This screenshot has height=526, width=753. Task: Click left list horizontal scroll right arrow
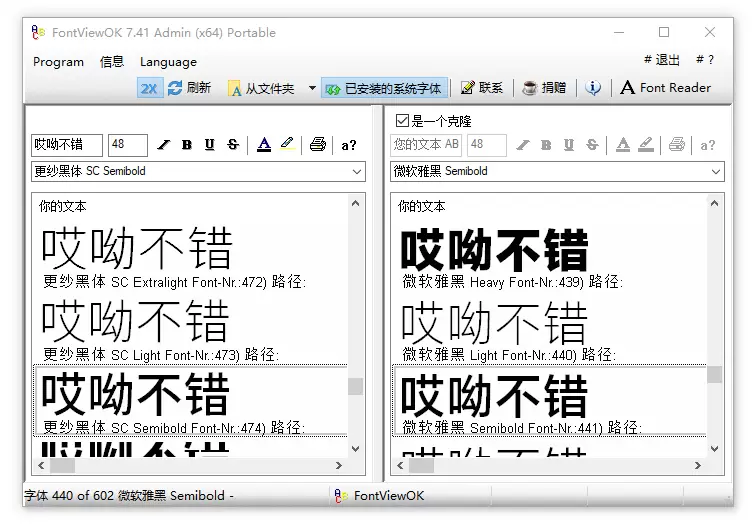339,465
